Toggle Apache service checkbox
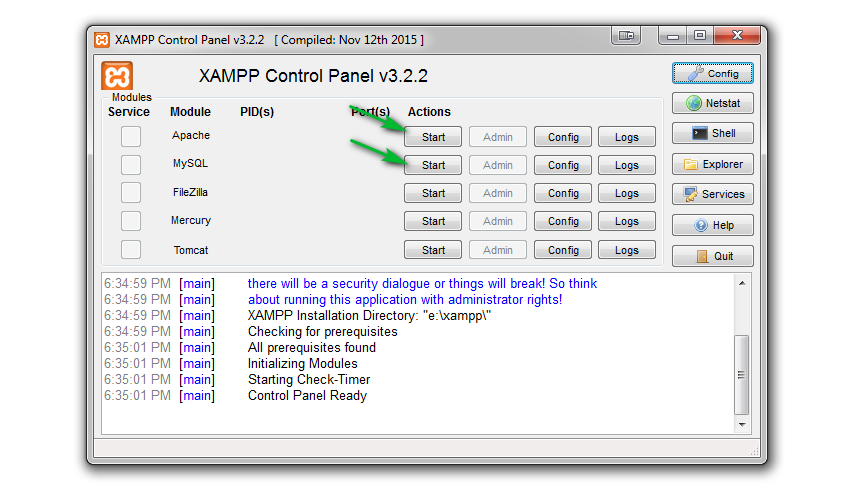The image size is (850, 499). pos(131,137)
